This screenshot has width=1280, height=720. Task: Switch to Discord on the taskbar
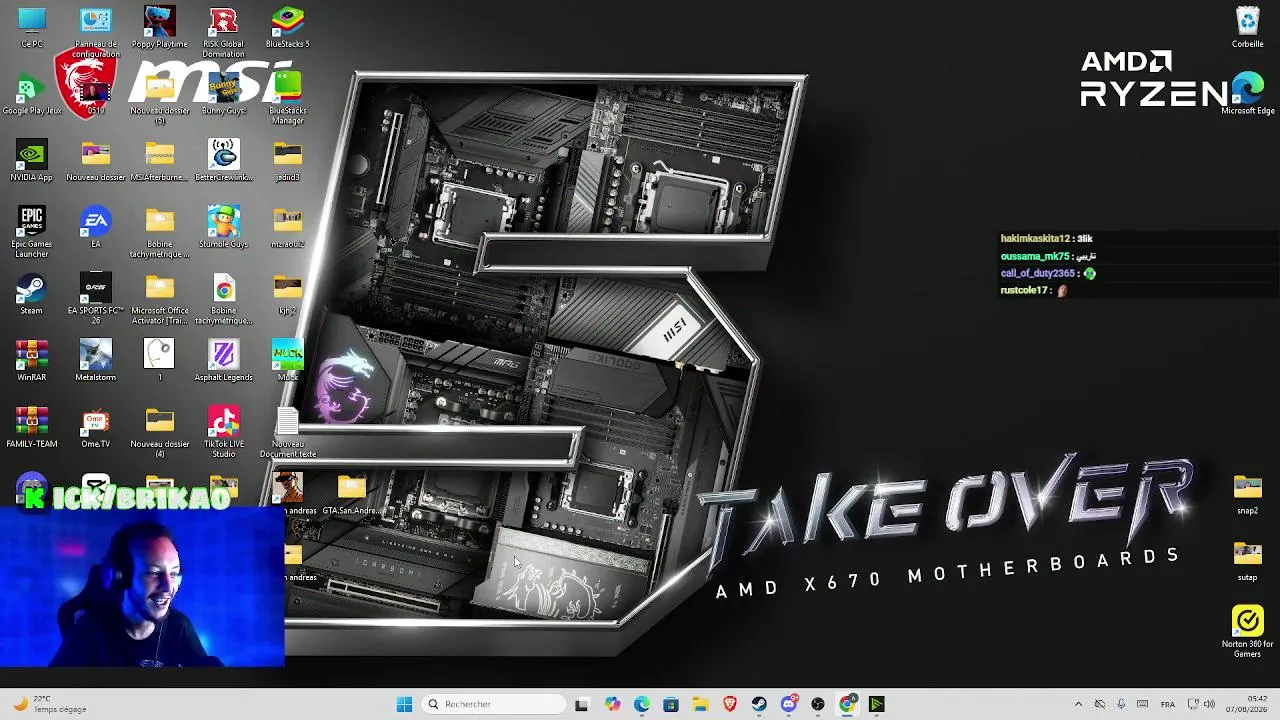pos(789,704)
